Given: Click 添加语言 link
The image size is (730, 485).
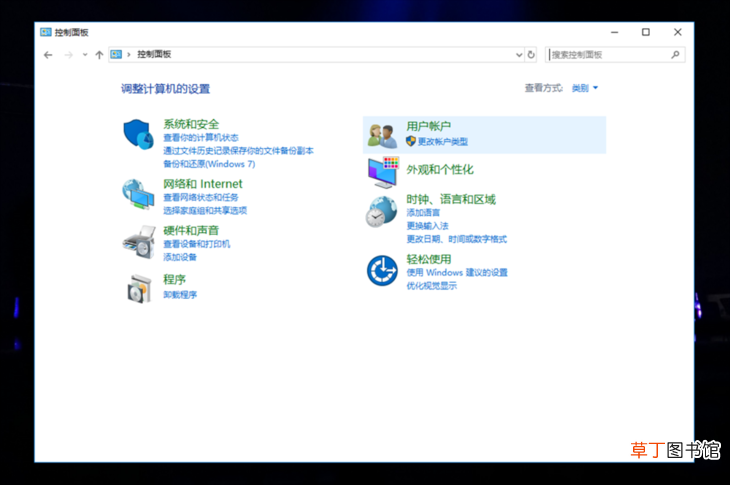Looking at the screenshot, I should (423, 213).
